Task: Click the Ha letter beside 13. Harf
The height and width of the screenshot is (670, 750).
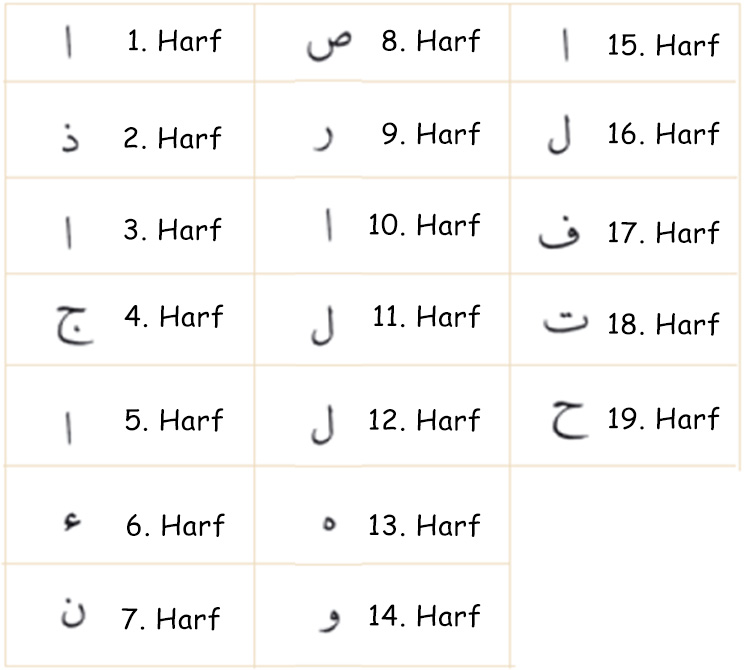Action: pyautogui.click(x=329, y=523)
